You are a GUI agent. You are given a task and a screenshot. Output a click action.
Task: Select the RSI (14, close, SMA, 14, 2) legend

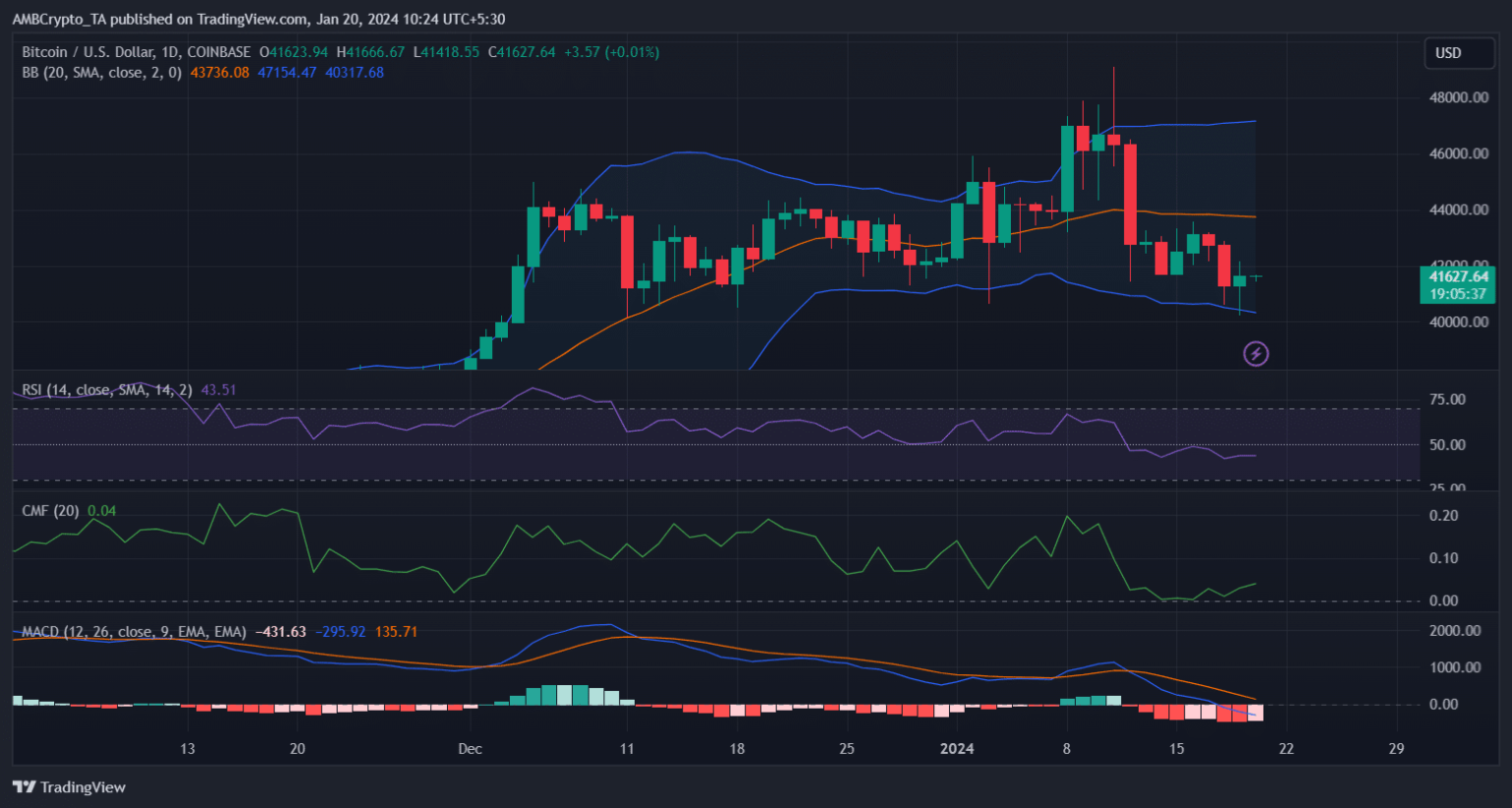(107, 390)
